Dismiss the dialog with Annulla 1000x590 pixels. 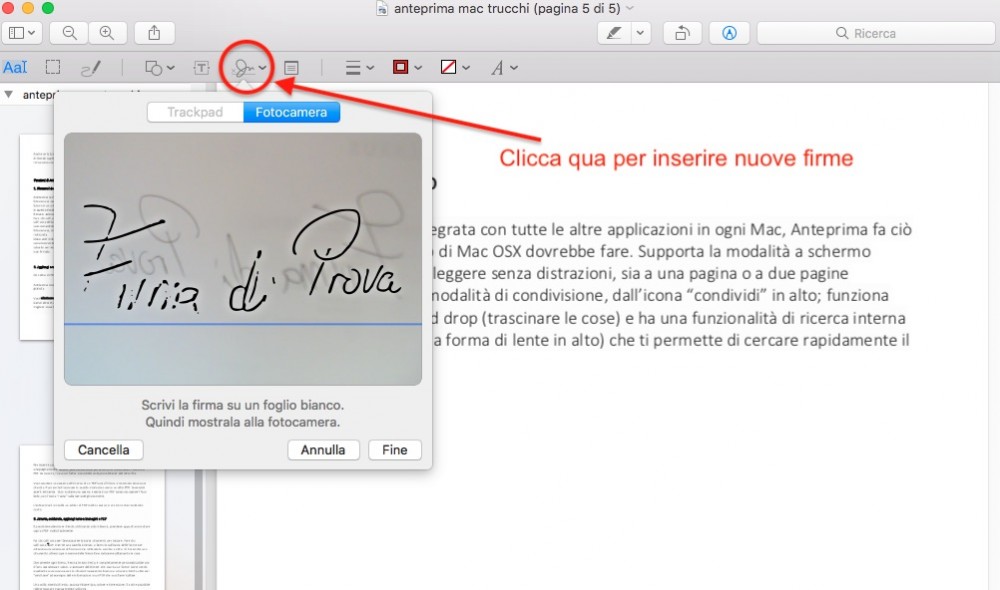click(323, 449)
